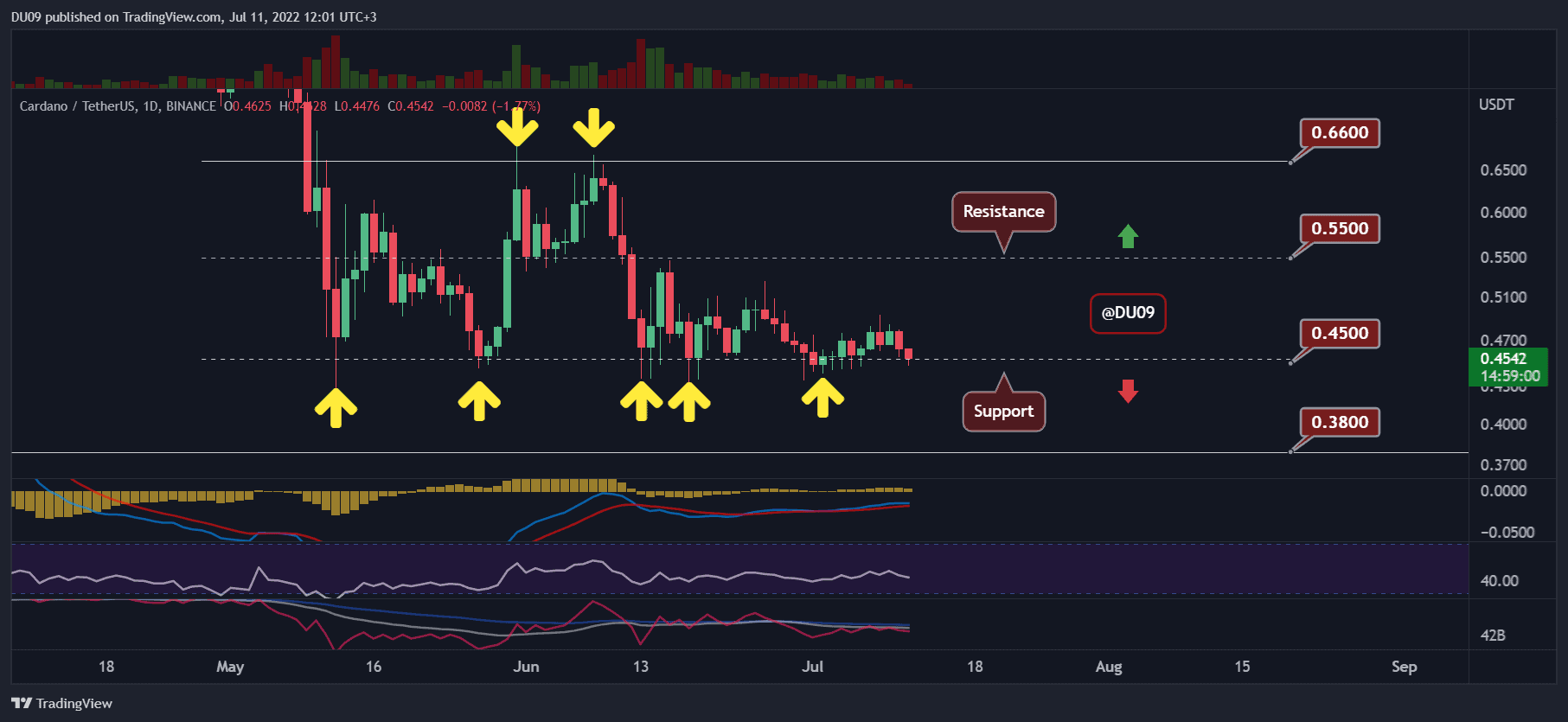Click the USDT currency label

click(x=1496, y=105)
